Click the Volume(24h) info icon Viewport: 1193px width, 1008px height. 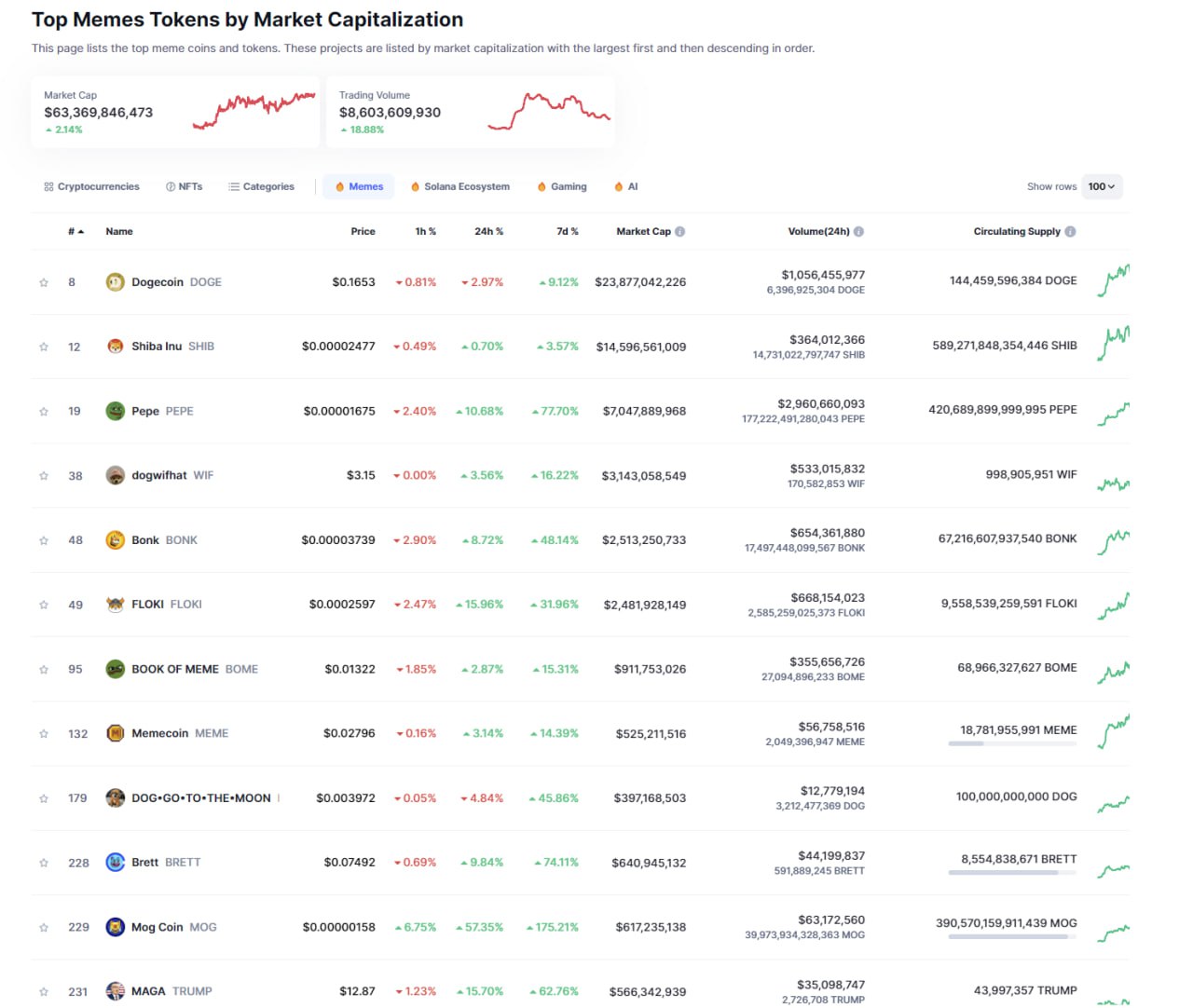coord(858,232)
